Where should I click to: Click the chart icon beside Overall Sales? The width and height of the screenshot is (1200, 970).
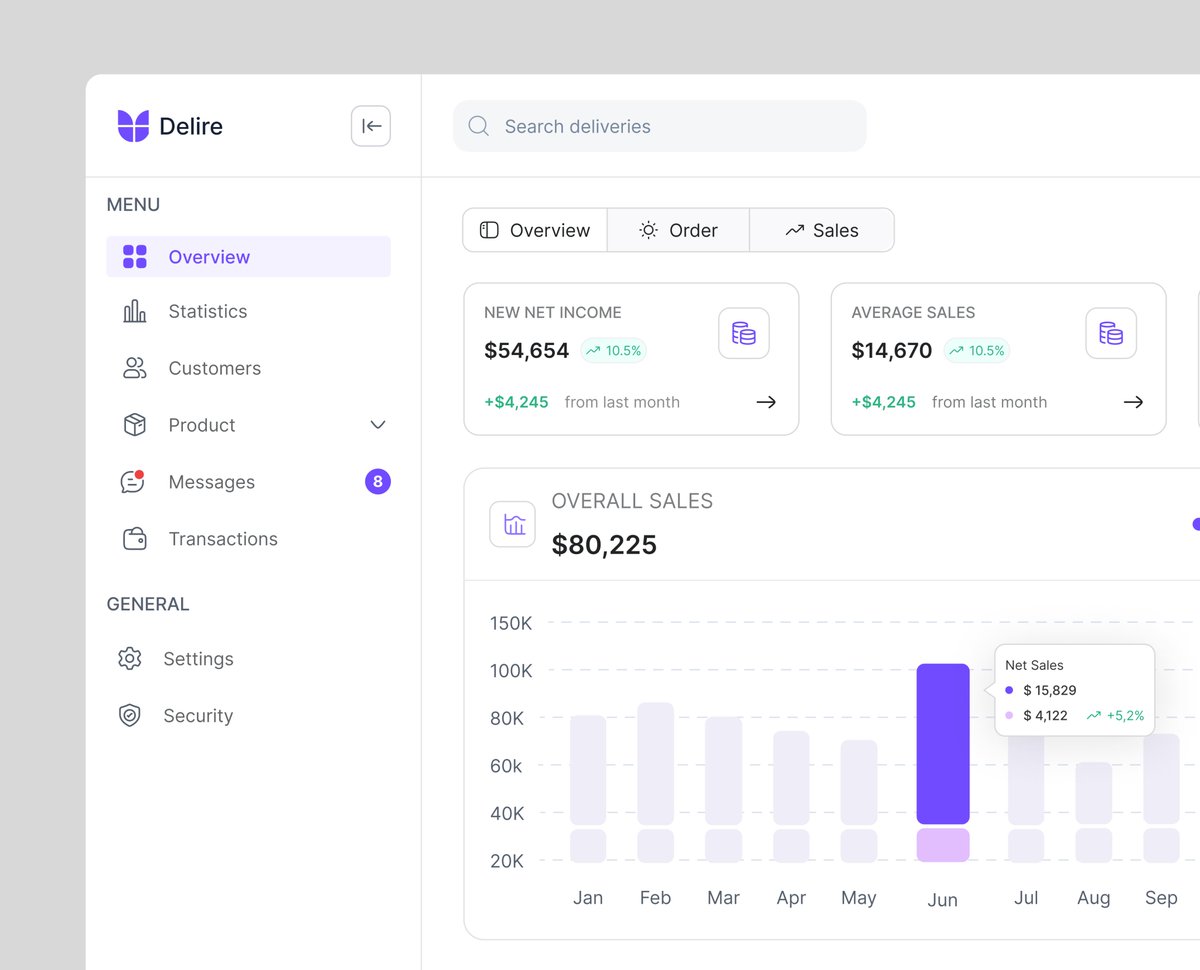tap(512, 523)
